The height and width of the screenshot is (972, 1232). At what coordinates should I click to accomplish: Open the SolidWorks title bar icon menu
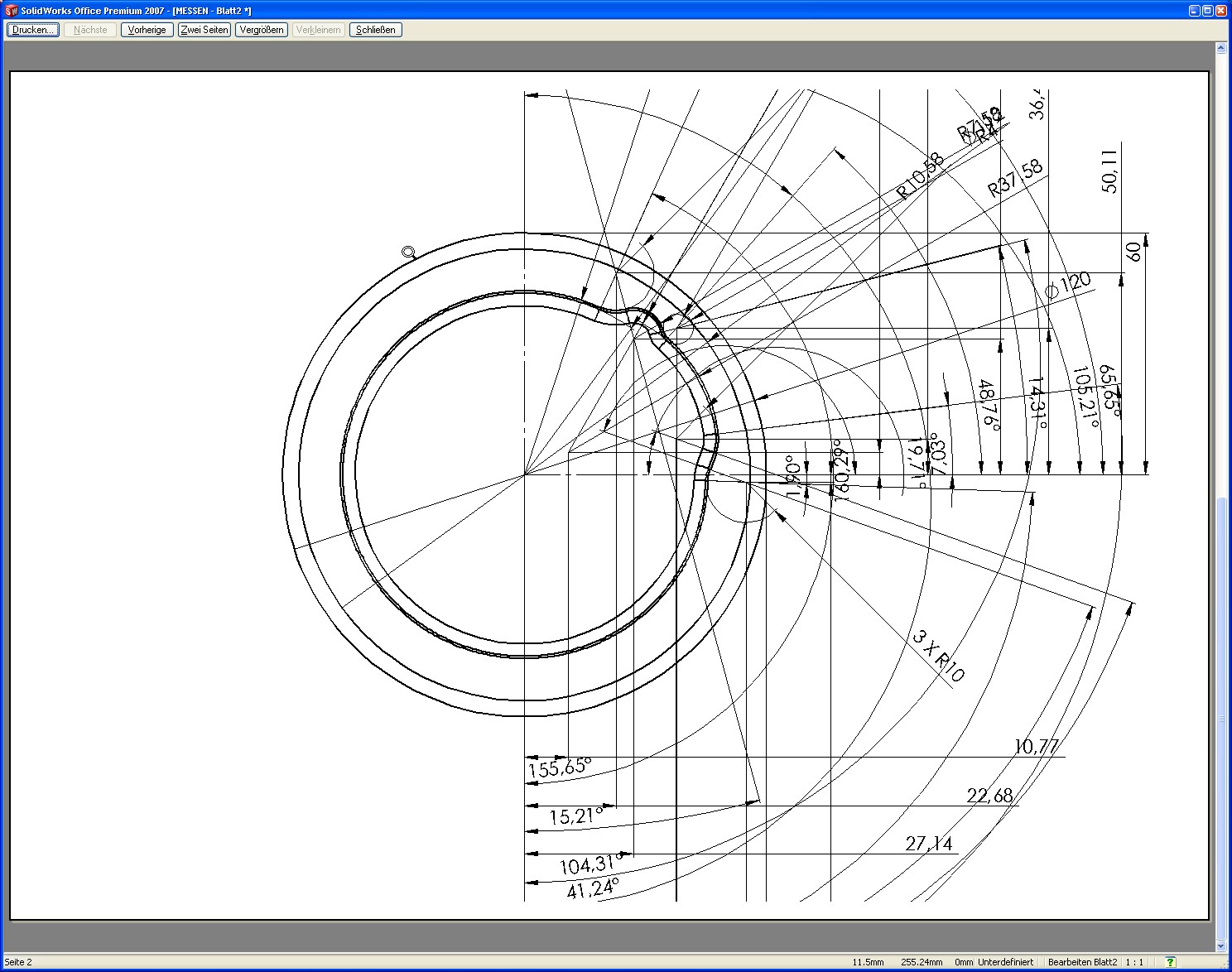click(x=10, y=10)
